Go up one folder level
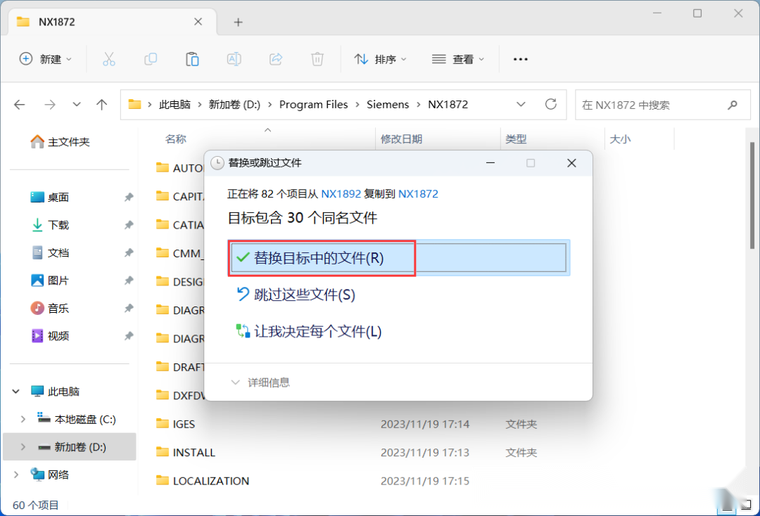 [x=101, y=104]
